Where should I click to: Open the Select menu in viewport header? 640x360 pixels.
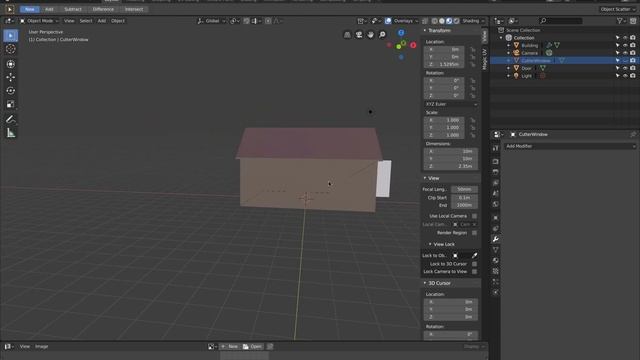coord(86,21)
